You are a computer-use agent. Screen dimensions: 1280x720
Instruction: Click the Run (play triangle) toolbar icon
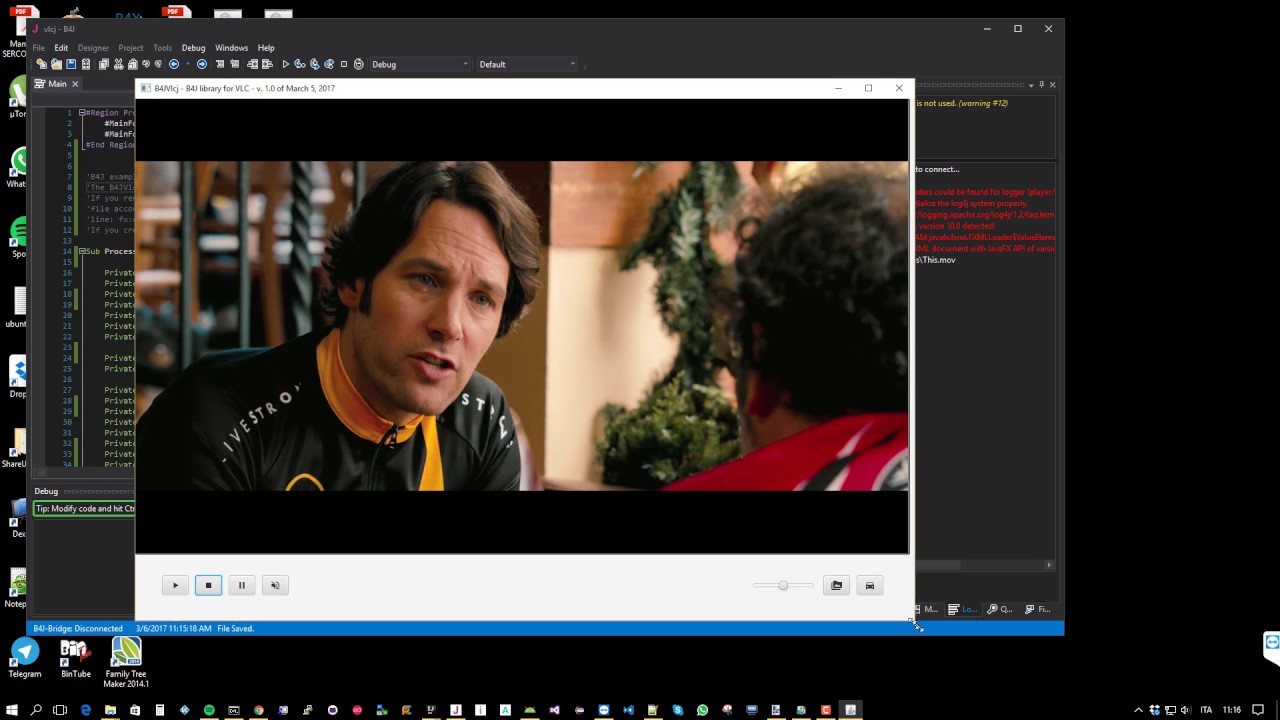(286, 64)
